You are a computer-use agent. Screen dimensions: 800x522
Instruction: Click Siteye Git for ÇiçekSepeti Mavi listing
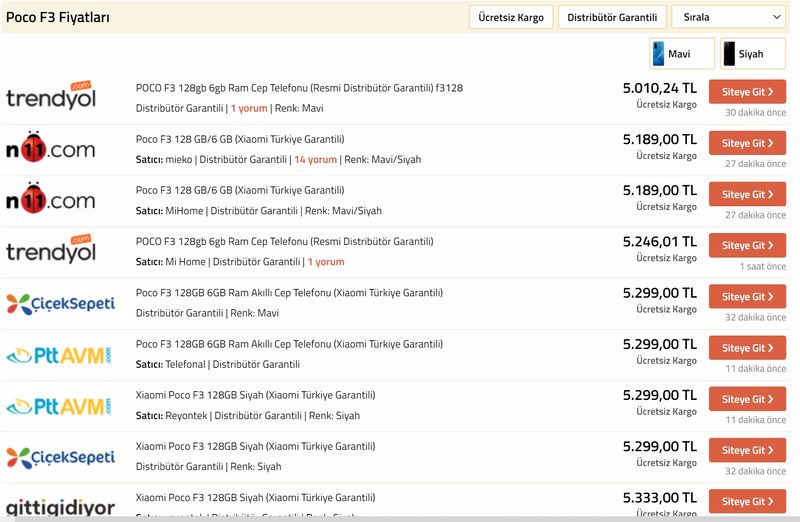coord(747,296)
